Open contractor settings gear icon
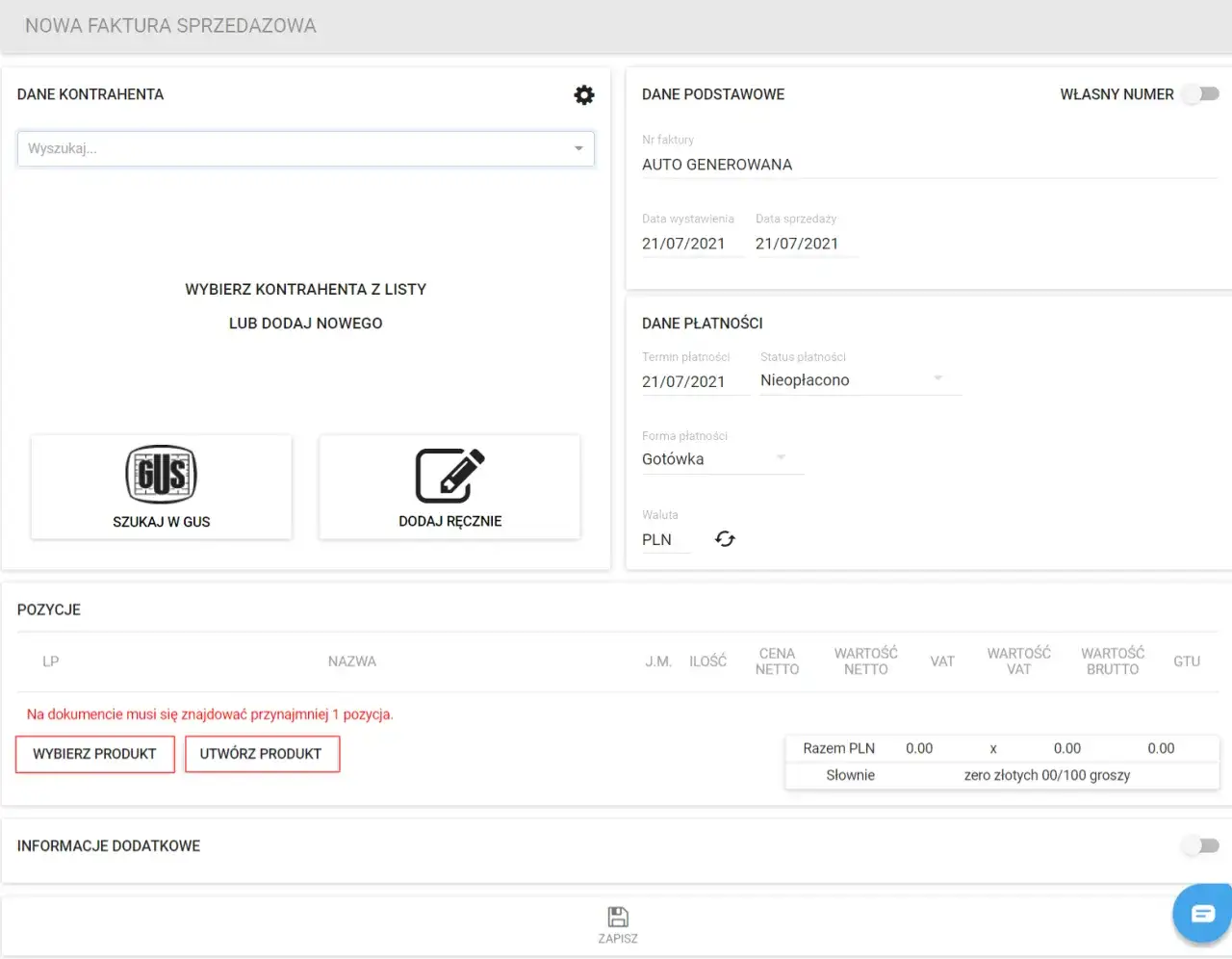The image size is (1232, 959). click(584, 94)
